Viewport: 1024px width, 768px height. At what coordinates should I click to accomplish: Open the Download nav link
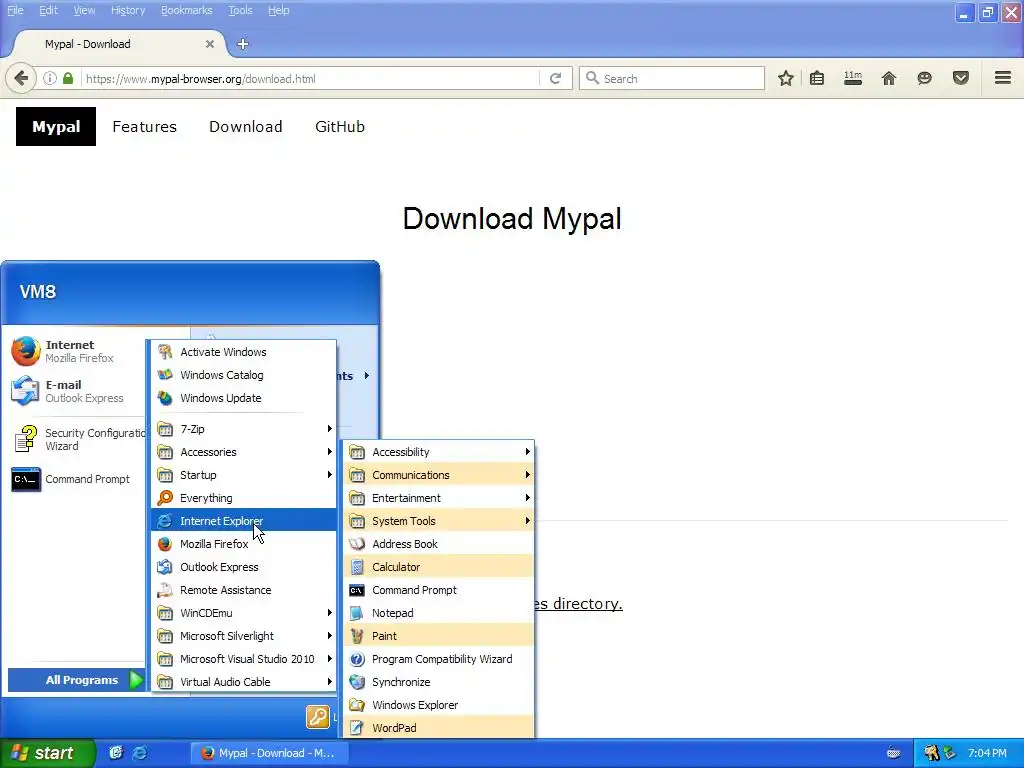click(246, 127)
